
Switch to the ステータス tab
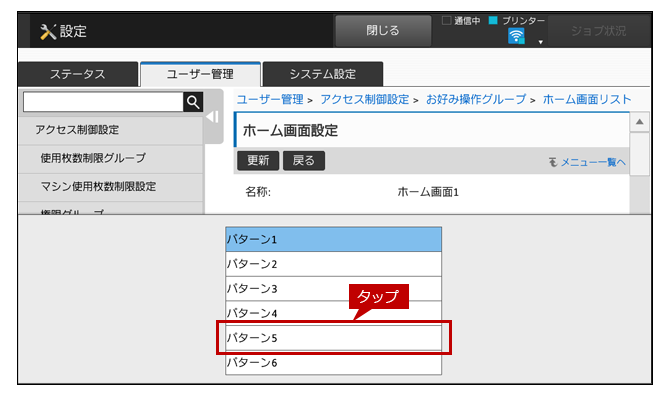coord(78,74)
